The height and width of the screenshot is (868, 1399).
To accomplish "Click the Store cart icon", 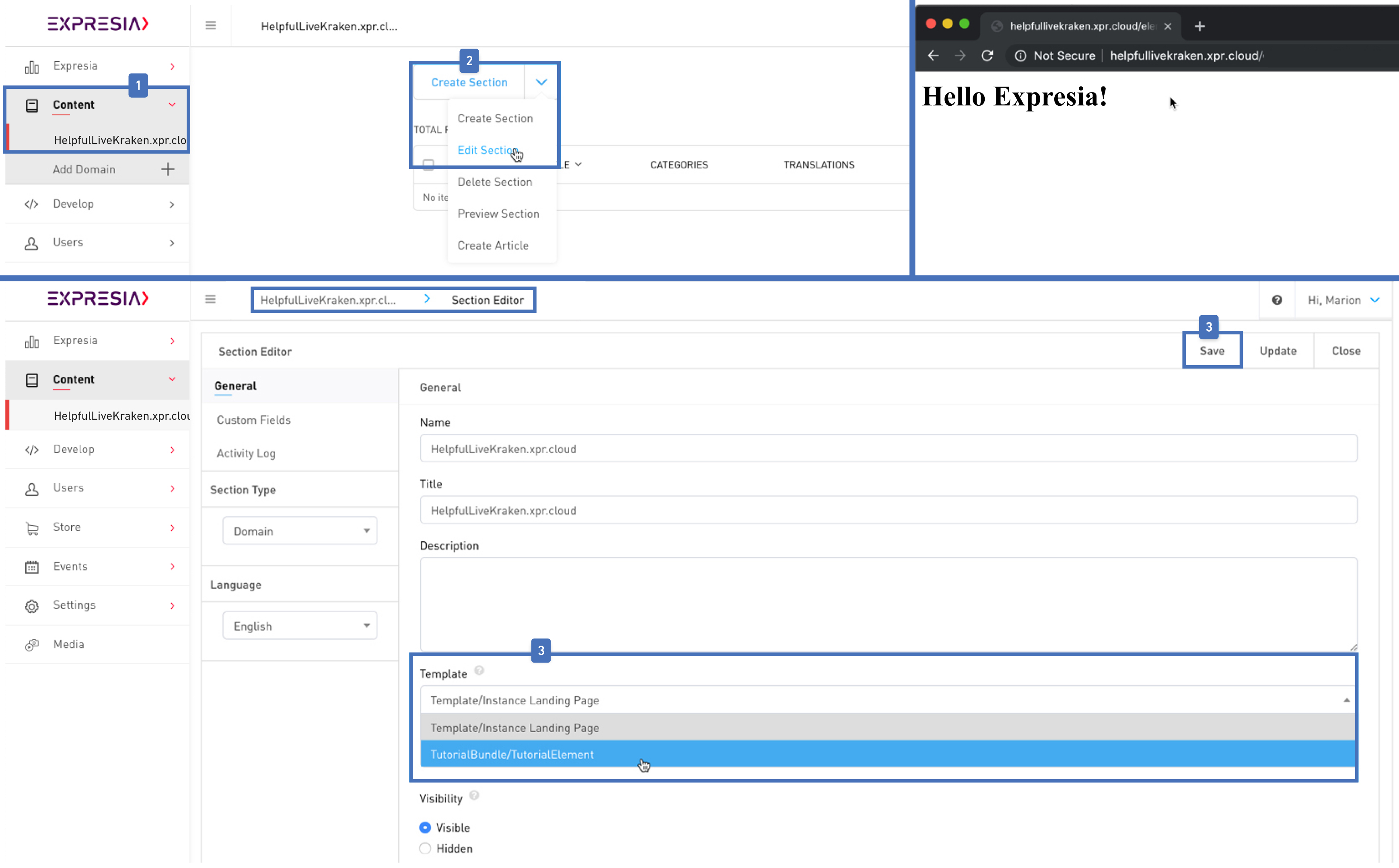I will 32,527.
